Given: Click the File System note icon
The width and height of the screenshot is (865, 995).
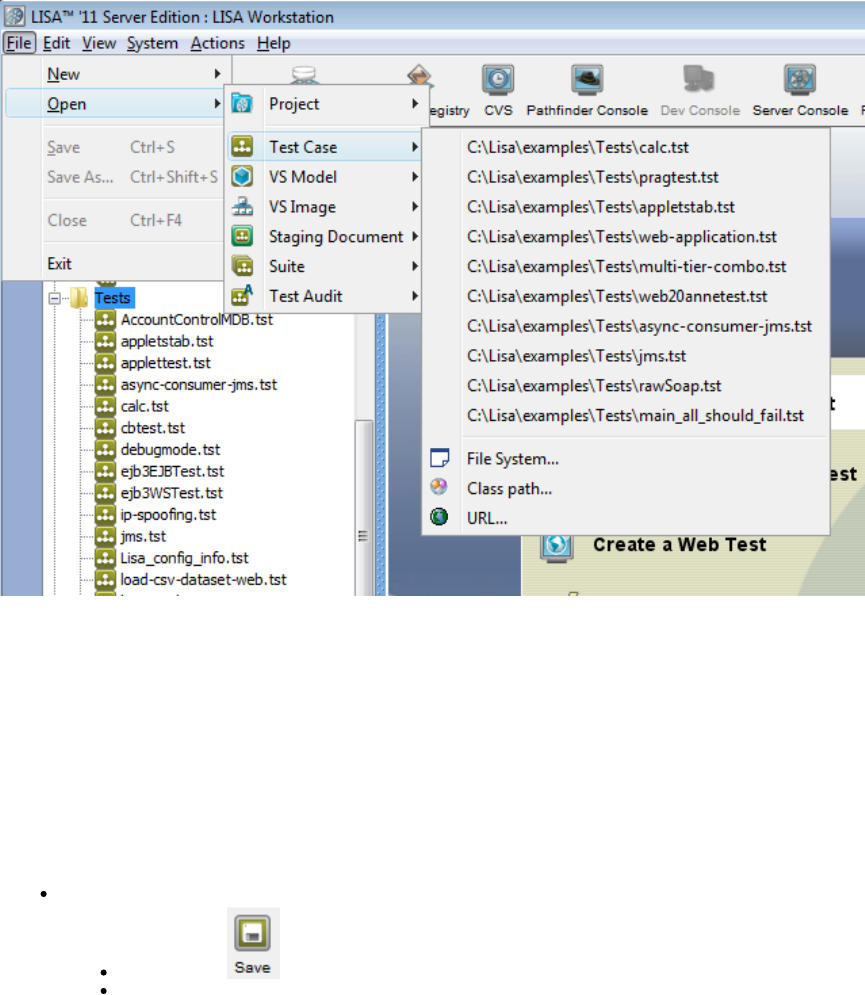Looking at the screenshot, I should (439, 458).
